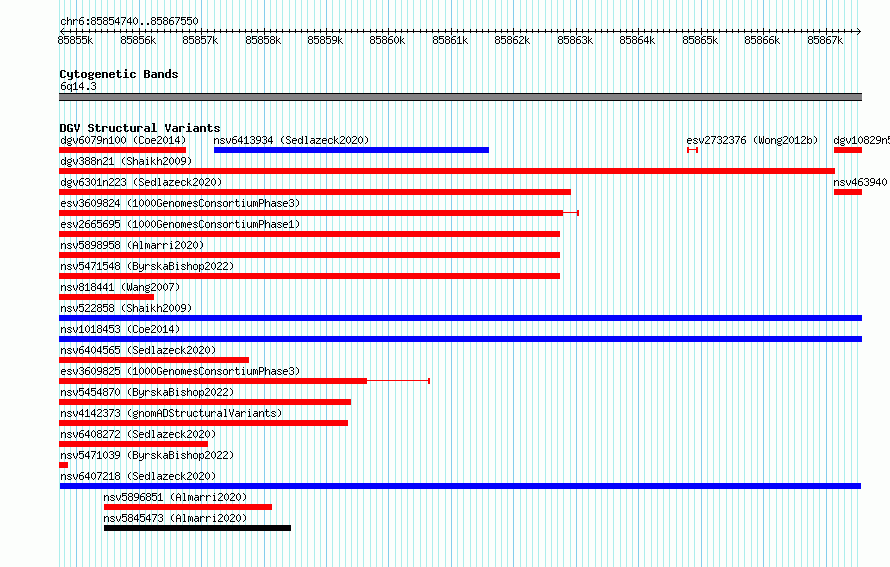Open nsv6408272 (Sedlazeck2020) label
This screenshot has height=567, width=890.
[138, 434]
